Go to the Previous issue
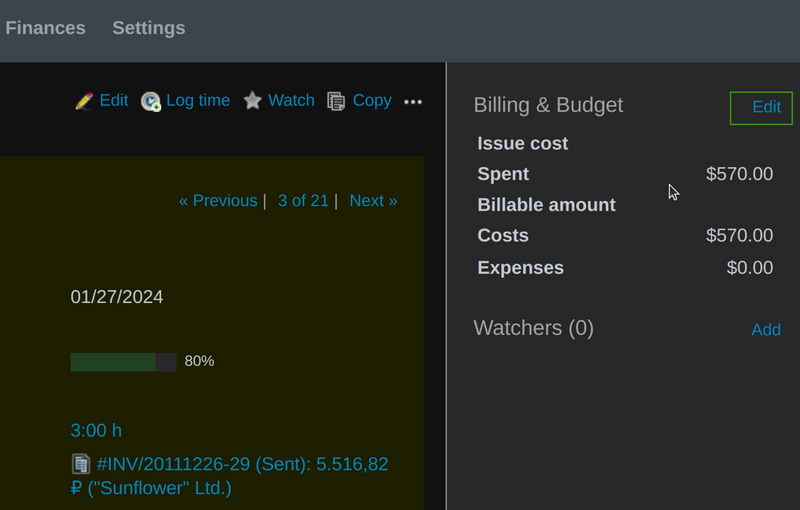 [x=218, y=201]
